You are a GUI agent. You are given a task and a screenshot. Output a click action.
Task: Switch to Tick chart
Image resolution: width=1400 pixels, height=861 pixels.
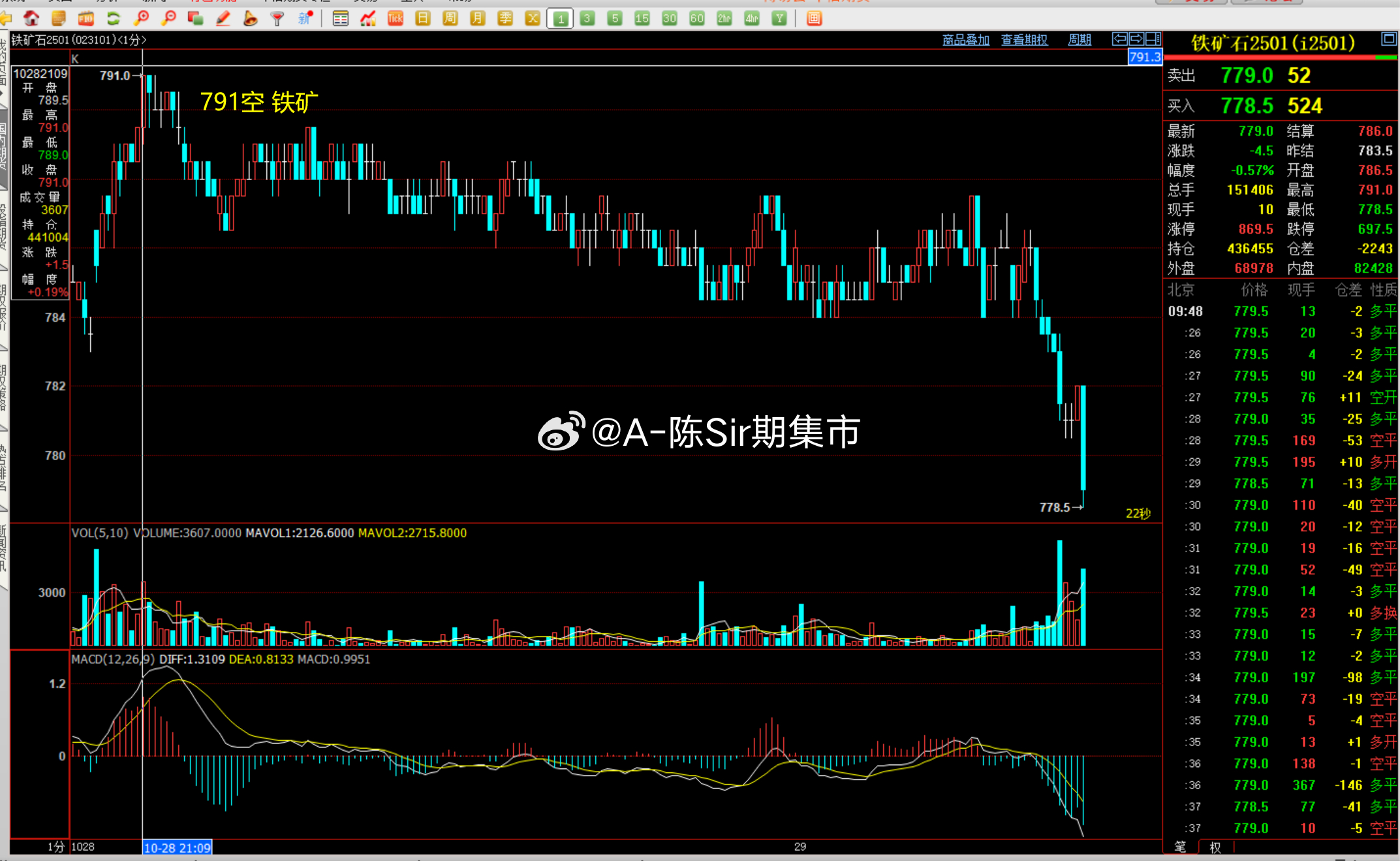396,19
